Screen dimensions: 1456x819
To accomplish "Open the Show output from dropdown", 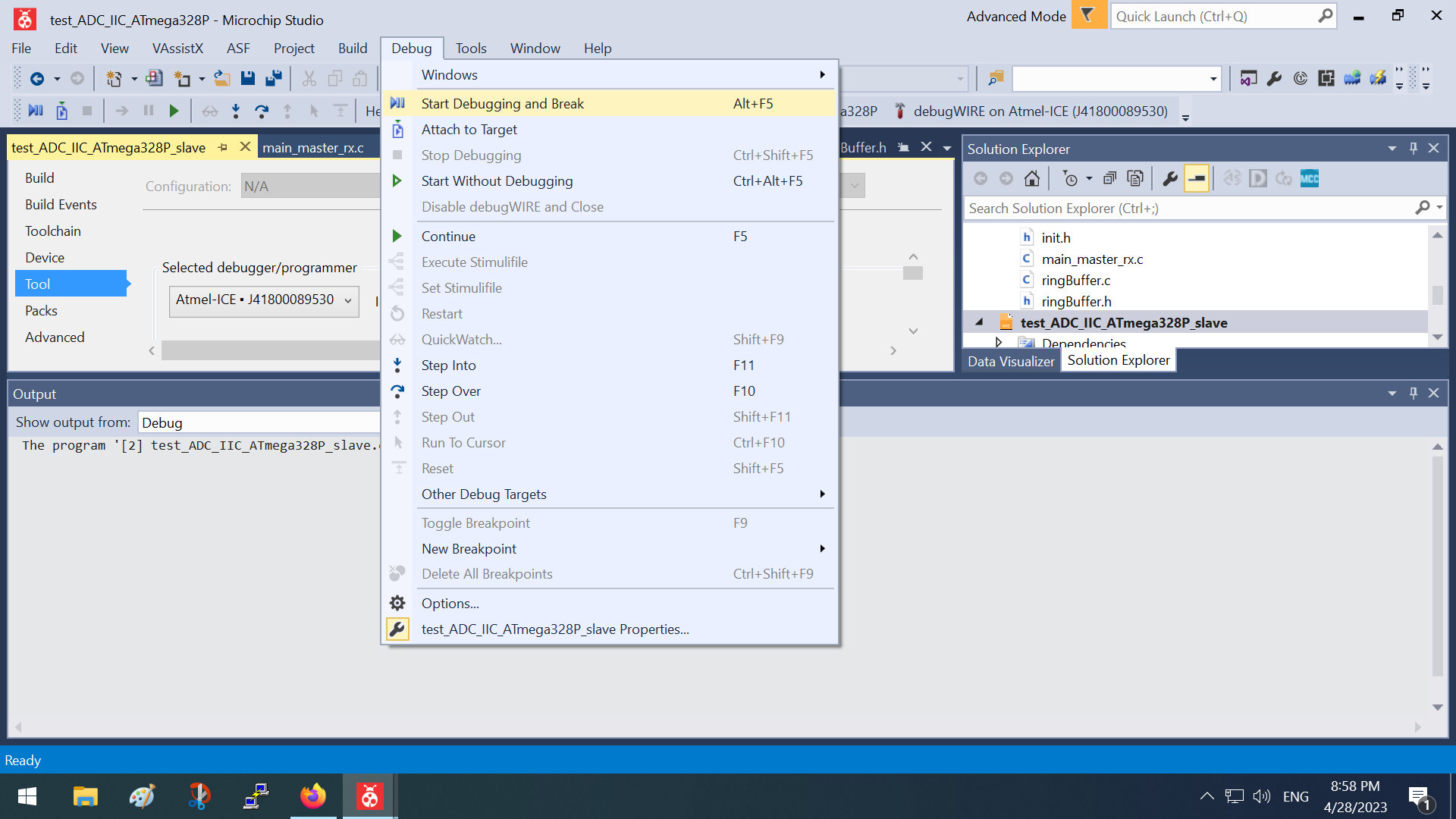I will point(258,422).
